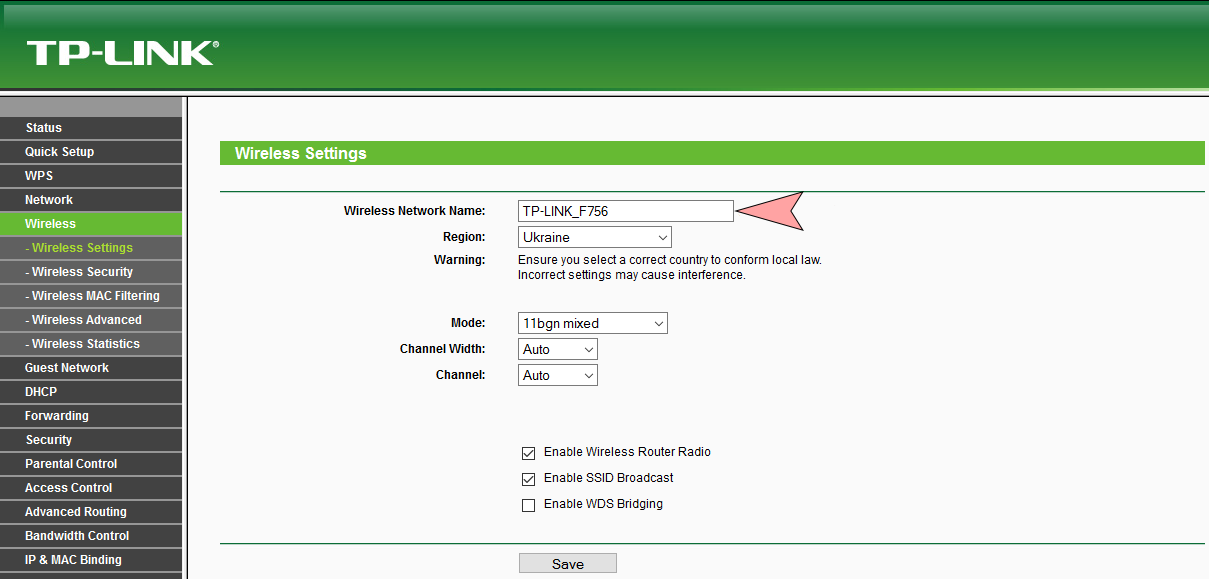The width and height of the screenshot is (1209, 579).
Task: Open the Network section
Action: point(48,199)
